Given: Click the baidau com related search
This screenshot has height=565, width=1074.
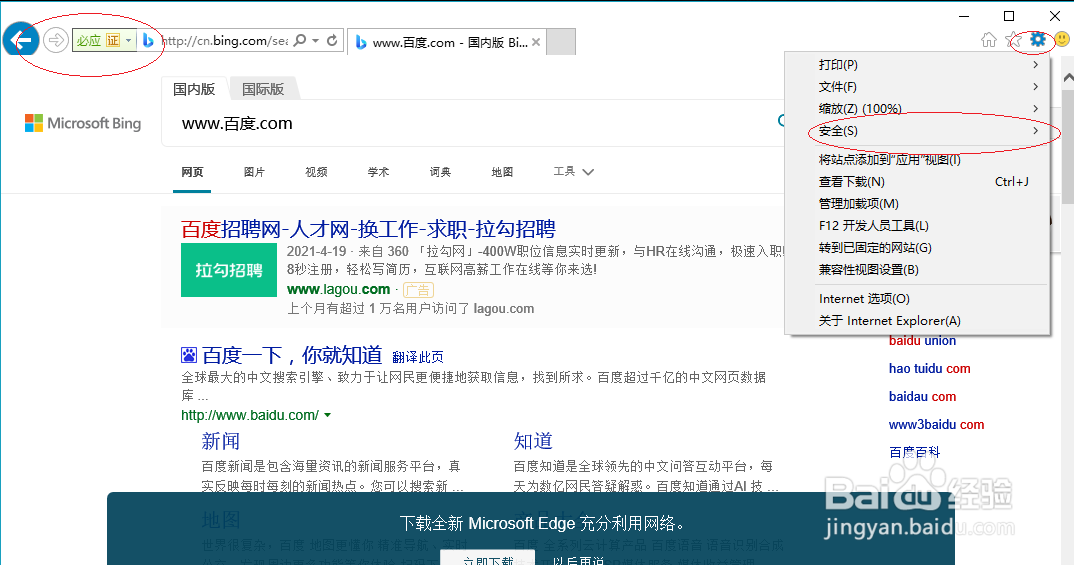Looking at the screenshot, I should coord(922,397).
